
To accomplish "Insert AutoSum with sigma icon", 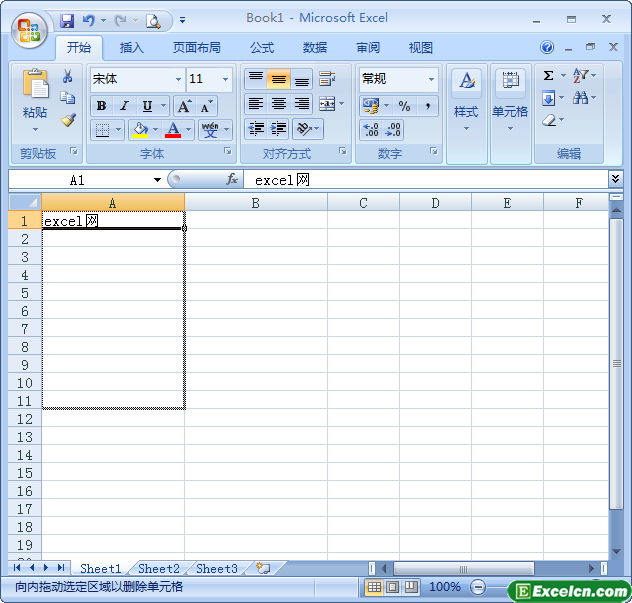I will (549, 76).
